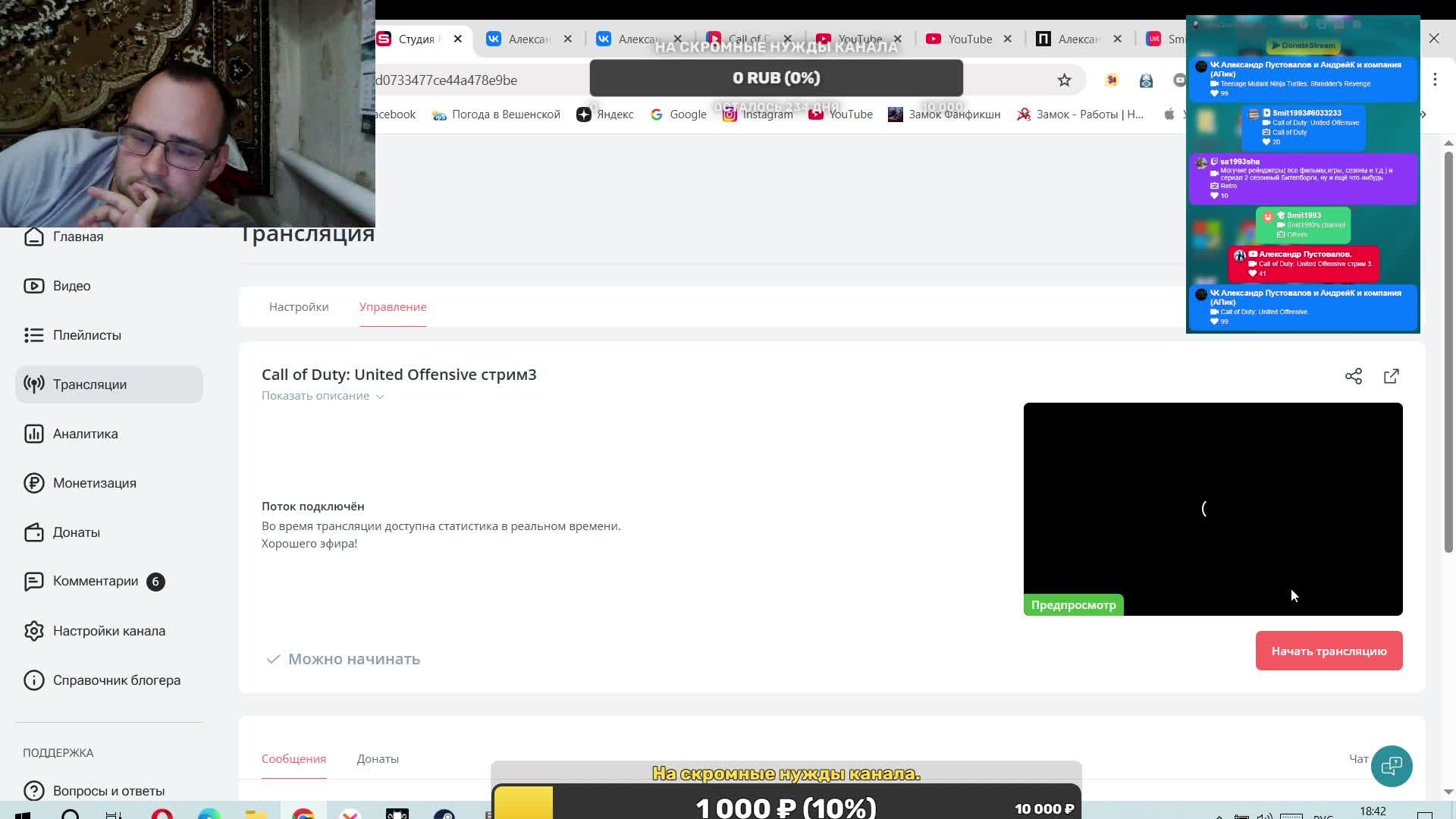The height and width of the screenshot is (819, 1456).
Task: Open the Главная home sidebar icon
Action: coord(34,237)
